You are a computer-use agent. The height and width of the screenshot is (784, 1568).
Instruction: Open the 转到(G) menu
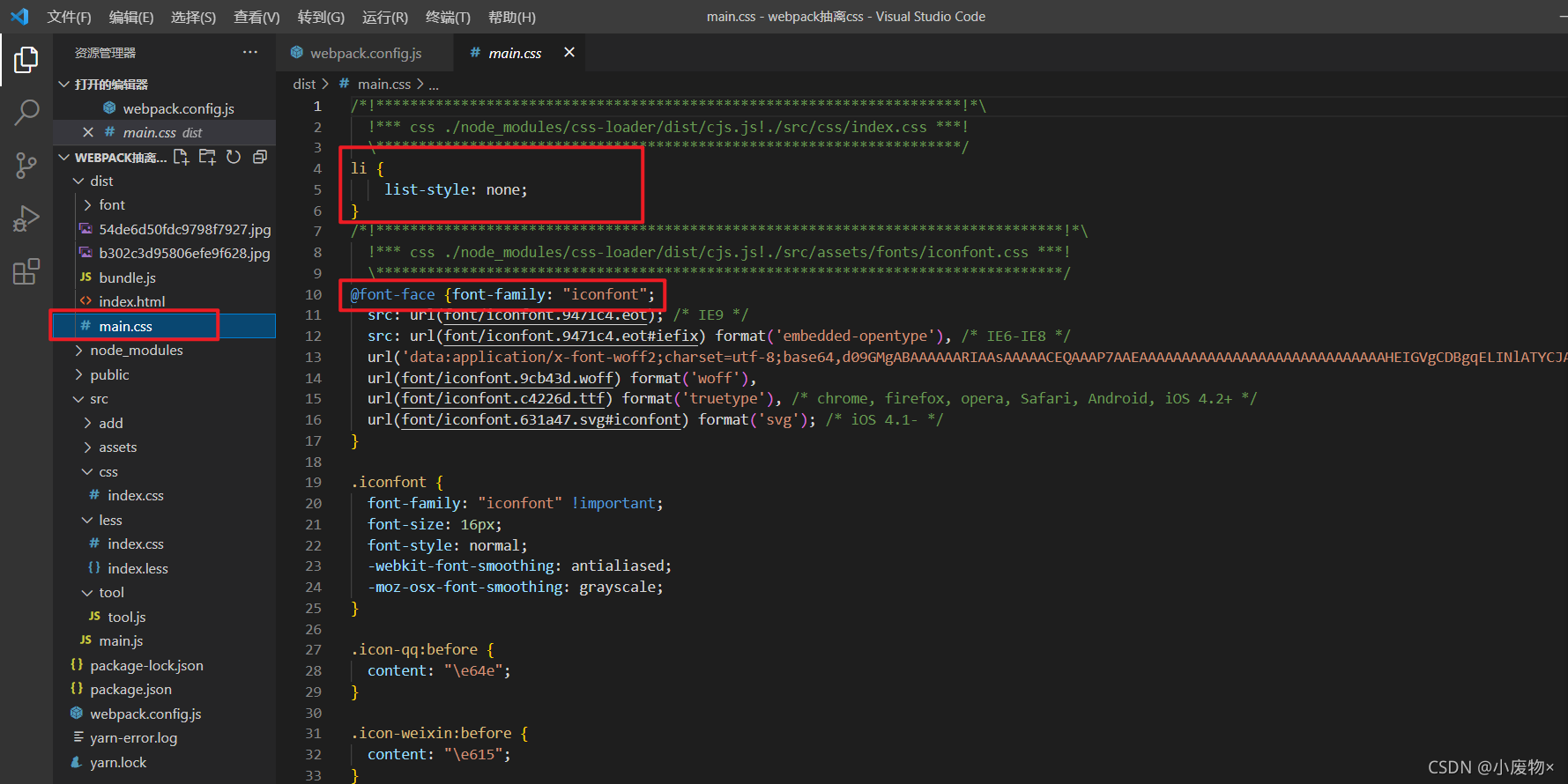321,17
